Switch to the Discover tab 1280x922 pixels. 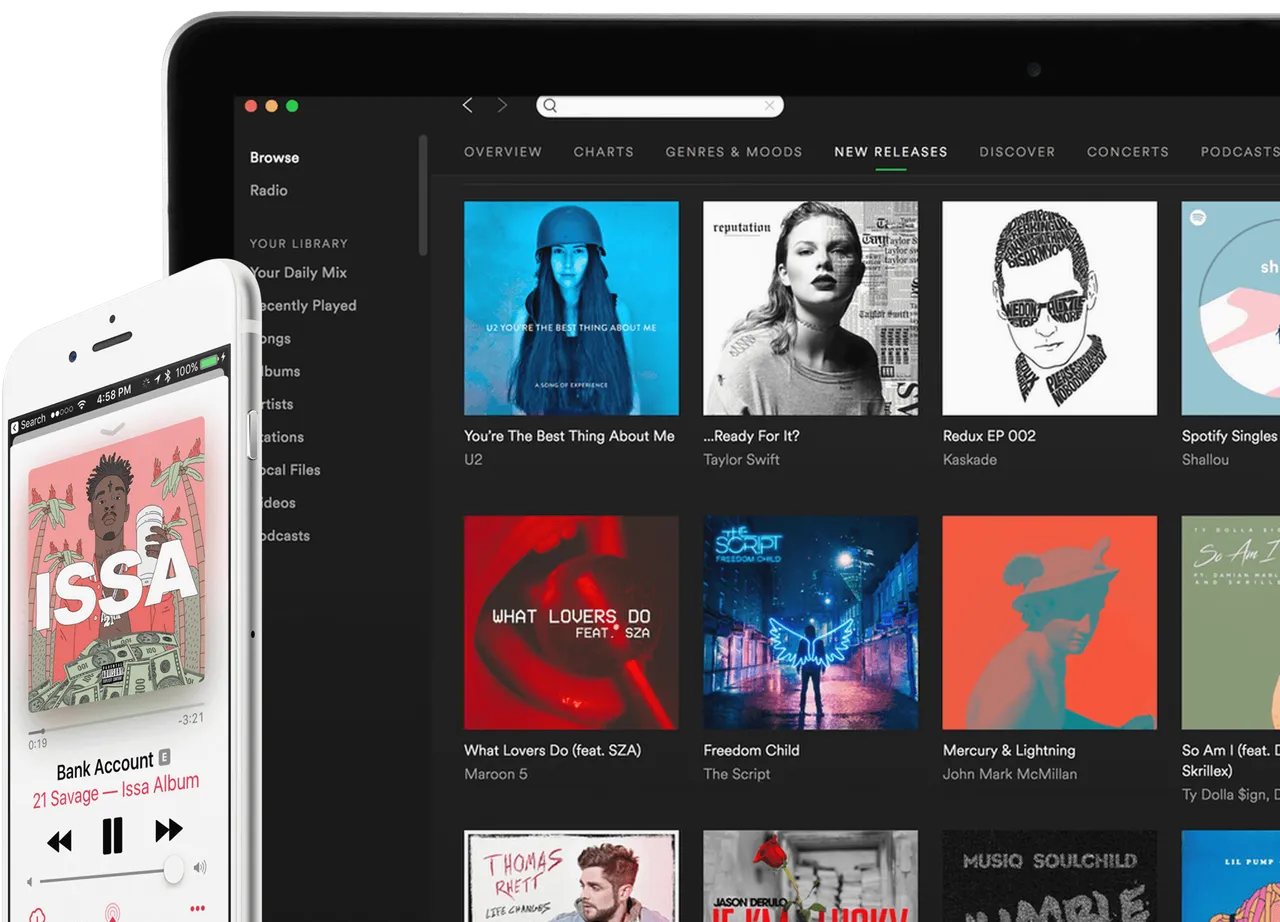[1017, 152]
